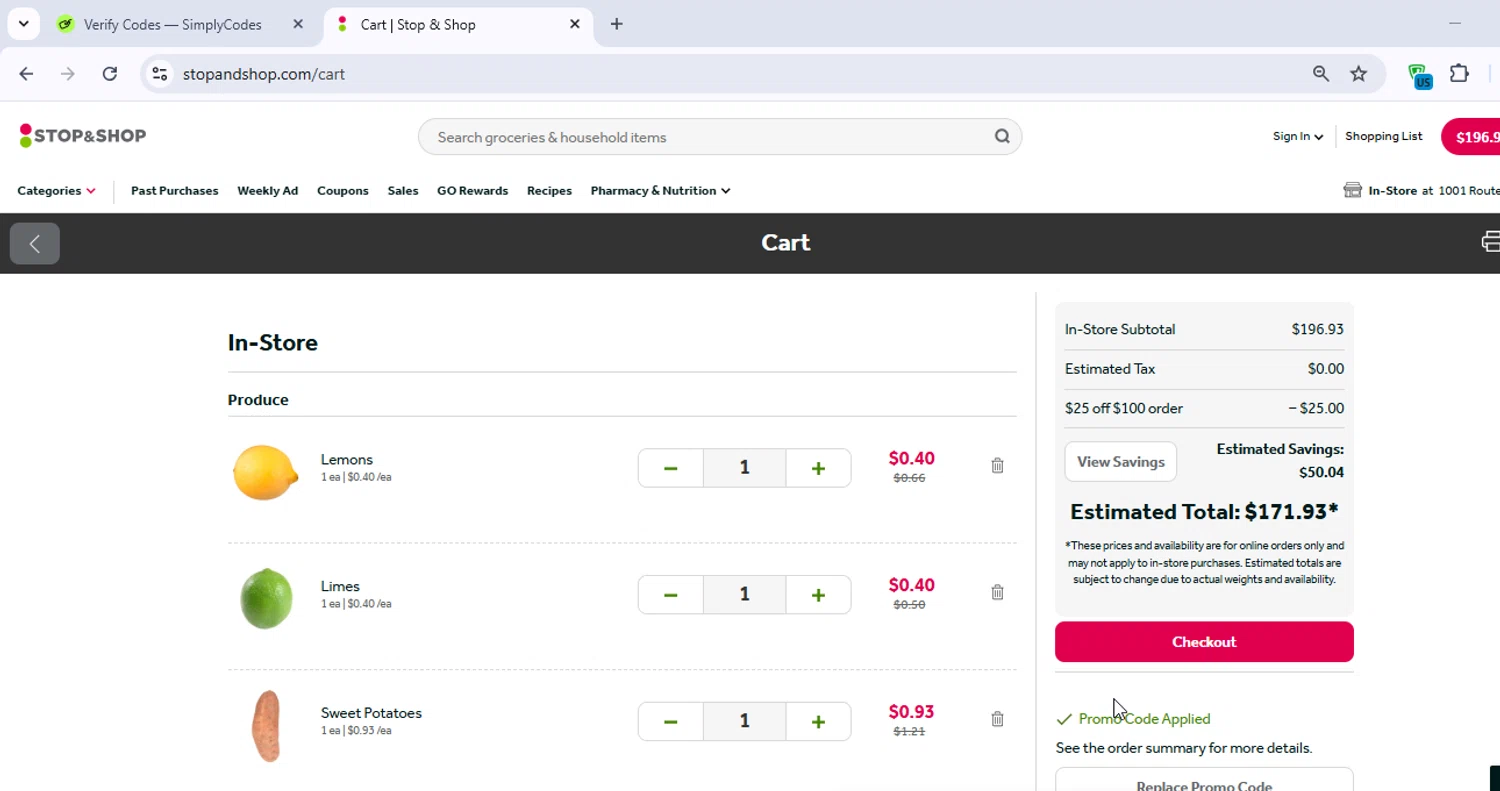This screenshot has height=791, width=1500.
Task: Click the search magnifier icon
Action: click(x=1001, y=137)
